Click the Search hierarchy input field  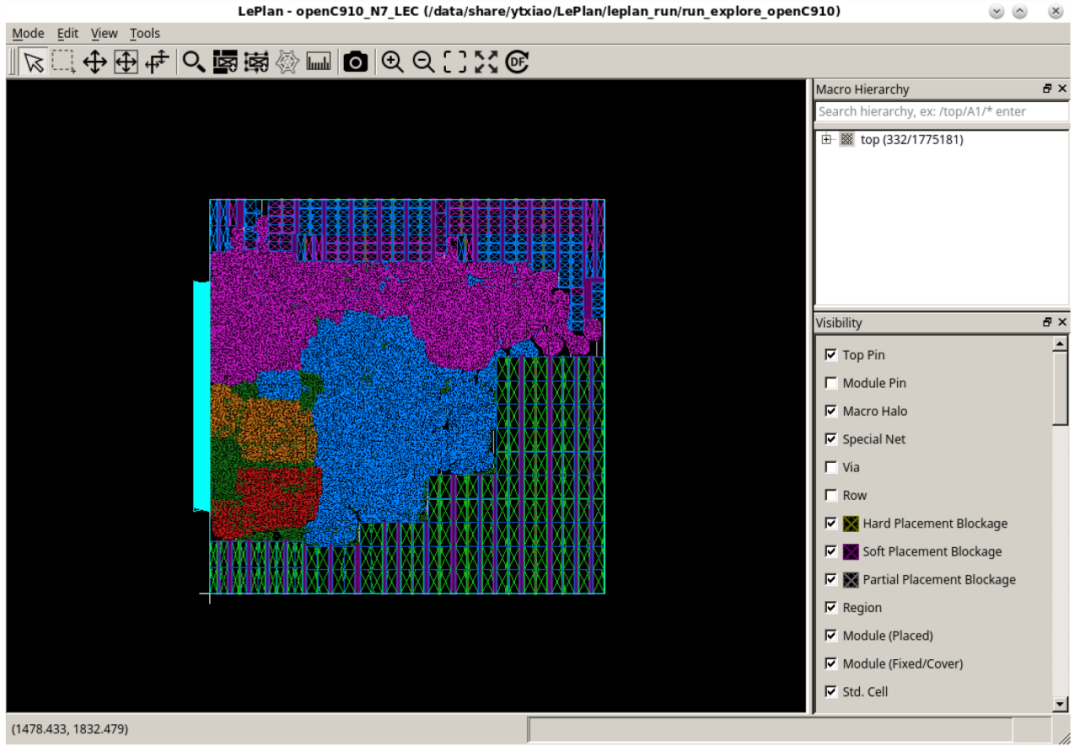942,112
